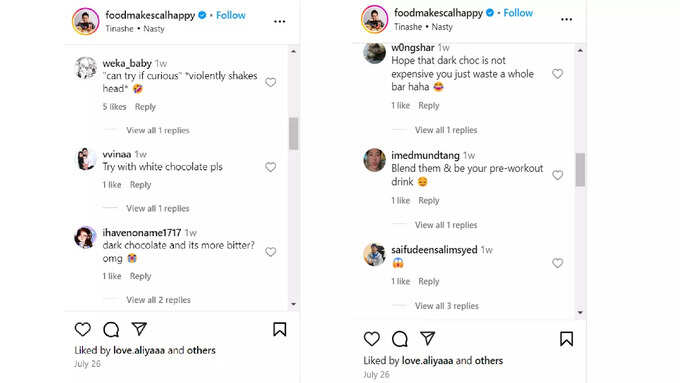This screenshot has height=383, width=680.
Task: Click Follow next to foodmakescalhappy in the left panel
Action: (231, 15)
